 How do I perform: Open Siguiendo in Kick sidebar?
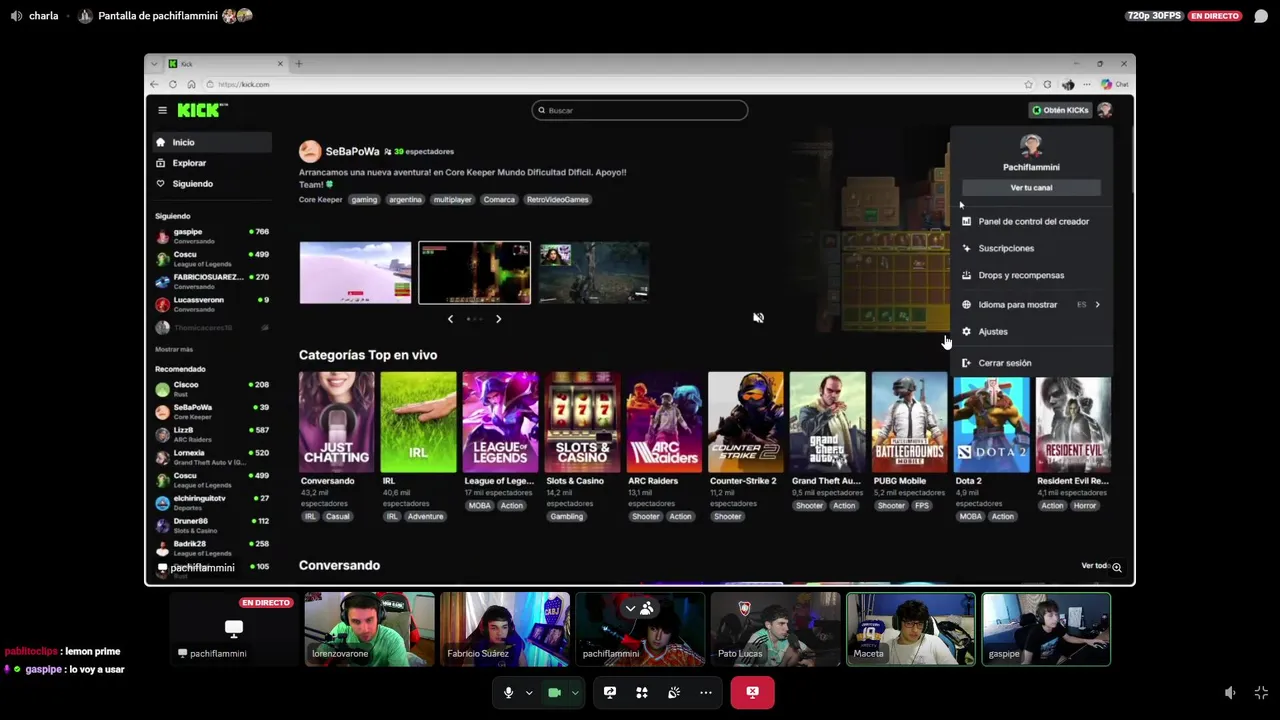[x=212, y=184]
